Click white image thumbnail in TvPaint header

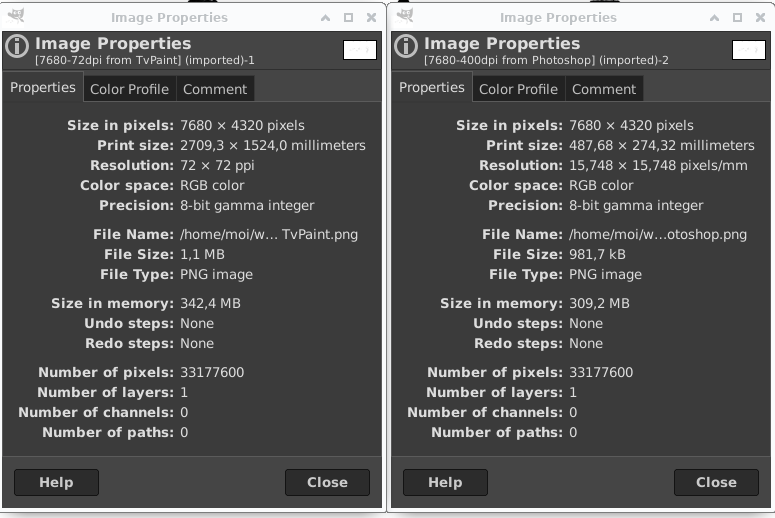(x=360, y=50)
